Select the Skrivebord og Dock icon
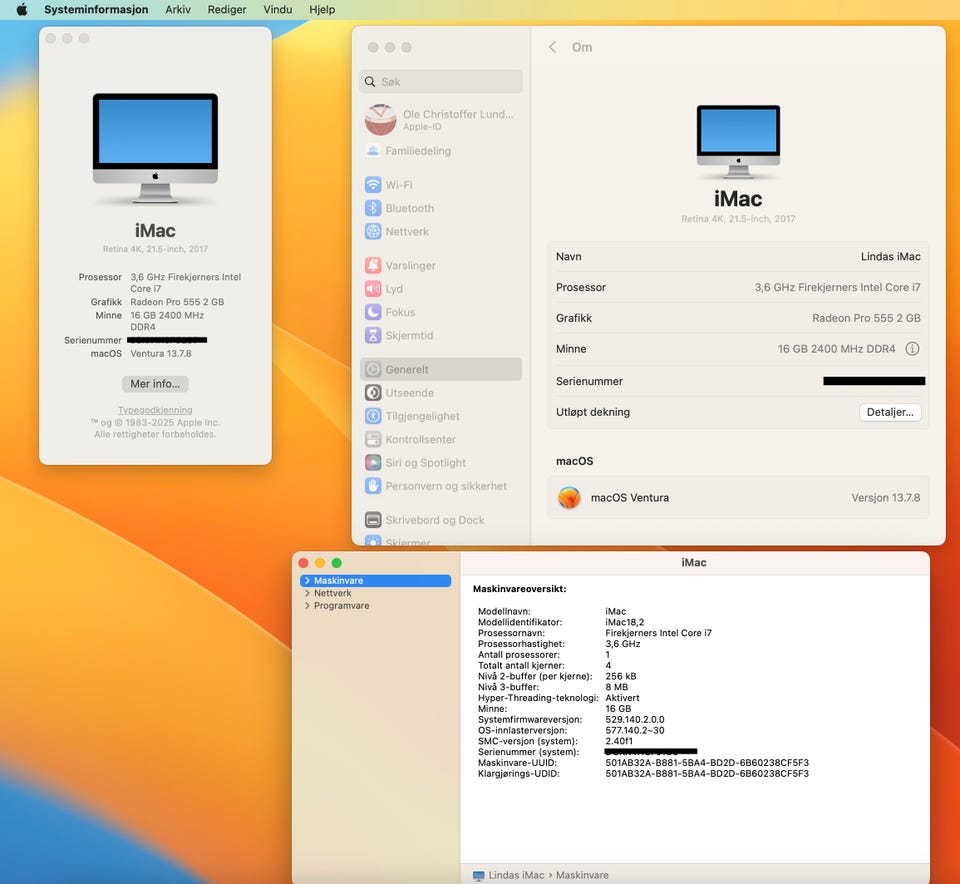960x884 pixels. click(x=373, y=520)
